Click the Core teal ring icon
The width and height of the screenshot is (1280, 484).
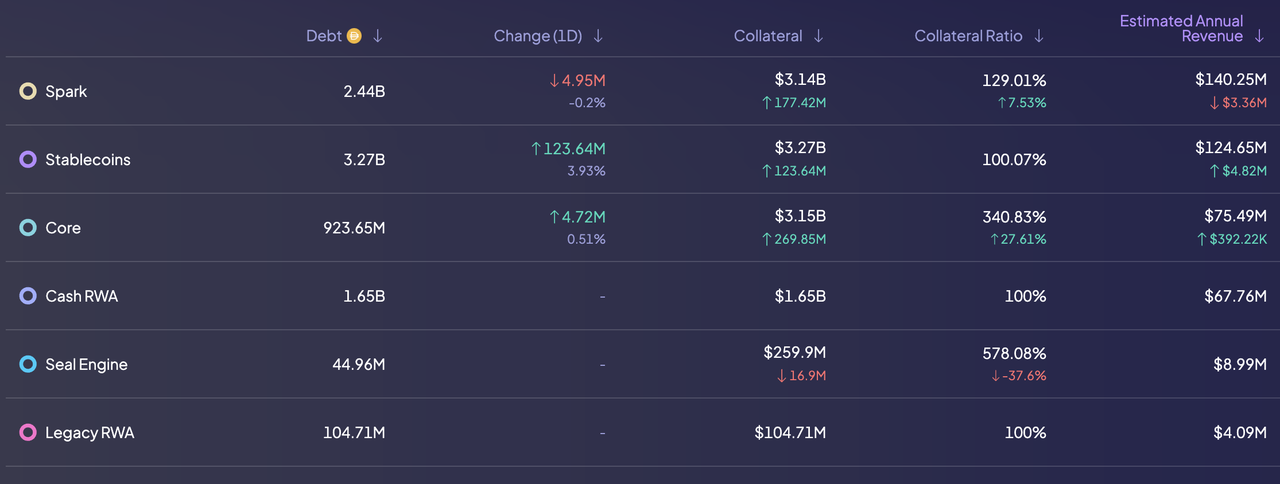pyautogui.click(x=28, y=228)
